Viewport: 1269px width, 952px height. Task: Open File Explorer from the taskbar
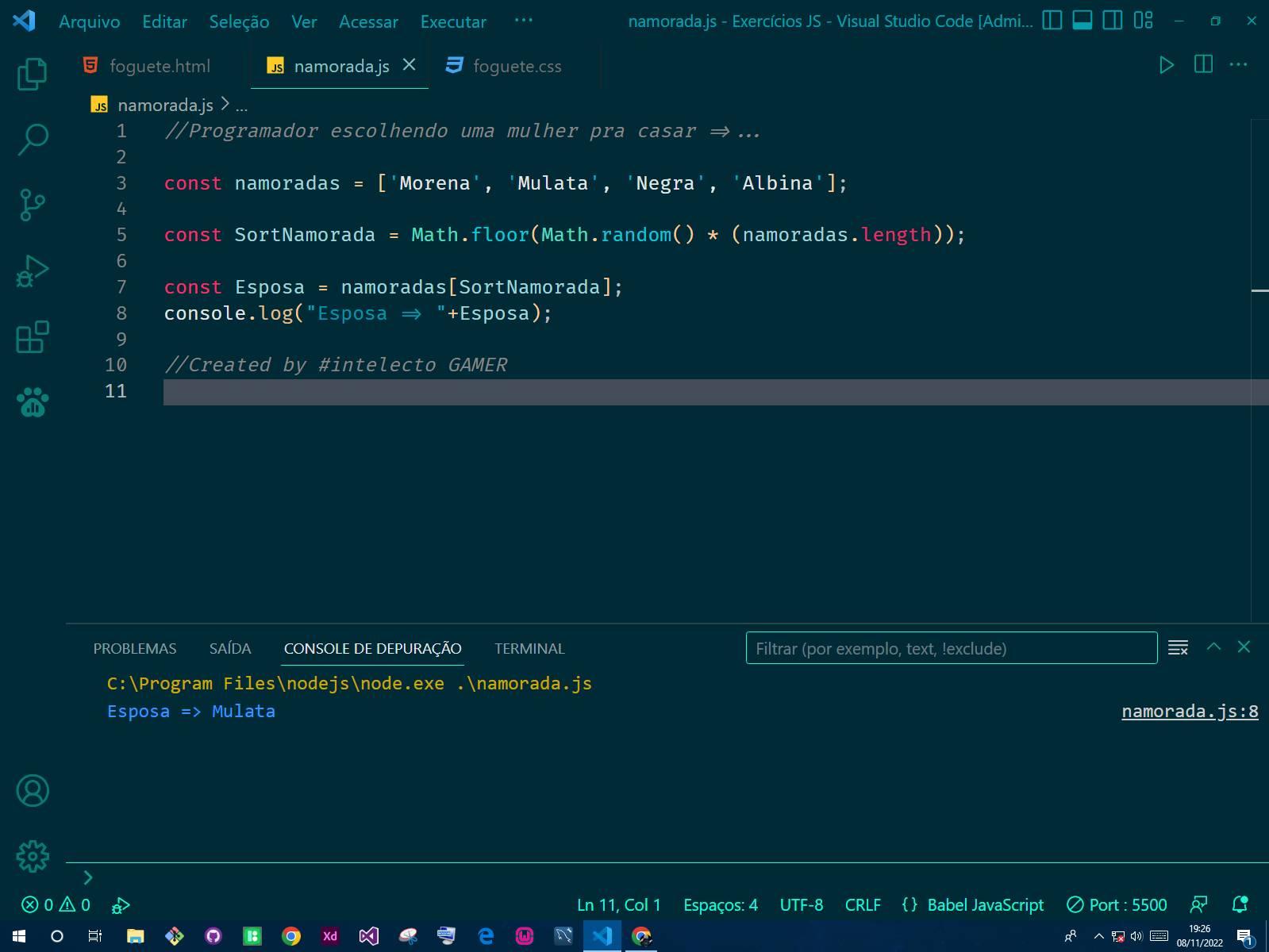(x=135, y=936)
